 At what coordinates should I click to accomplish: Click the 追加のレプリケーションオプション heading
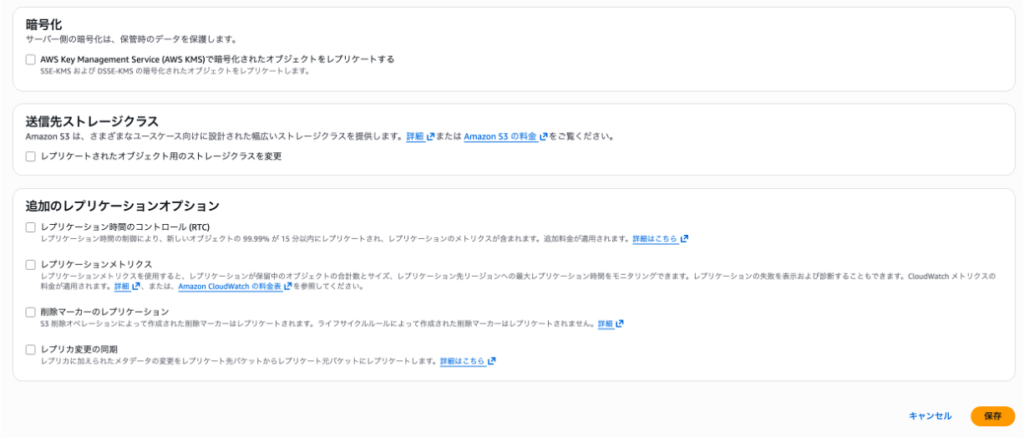(122, 206)
